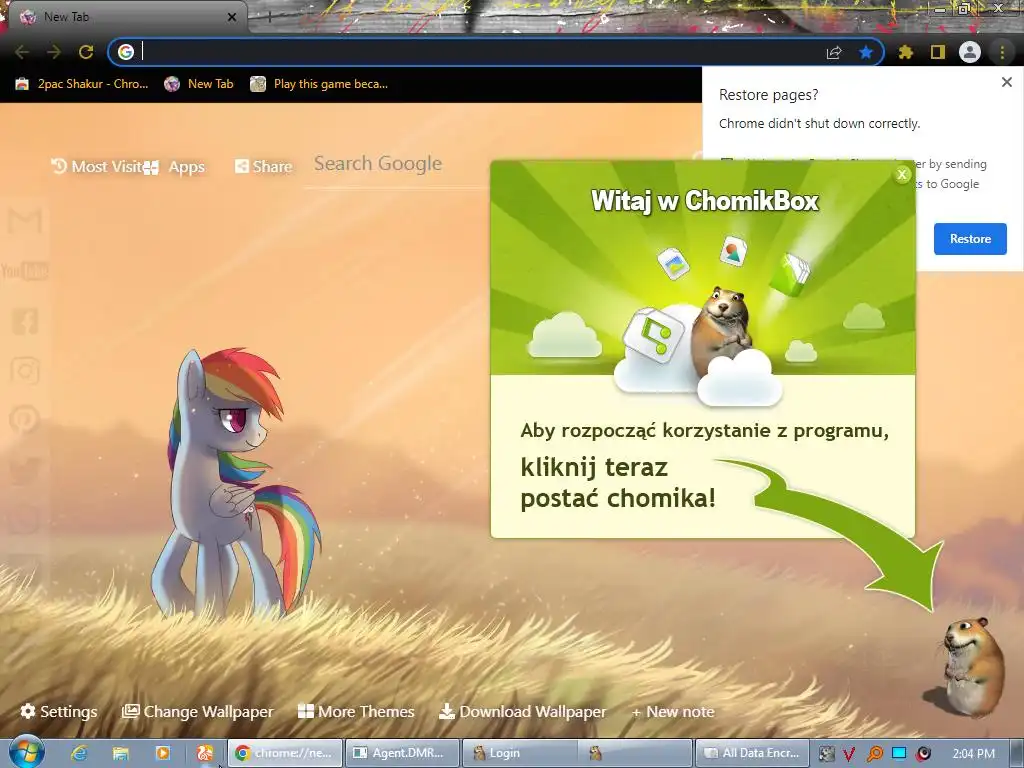Open the Chrome three-dot menu
The width and height of the screenshot is (1024, 768).
pyautogui.click(x=1002, y=52)
